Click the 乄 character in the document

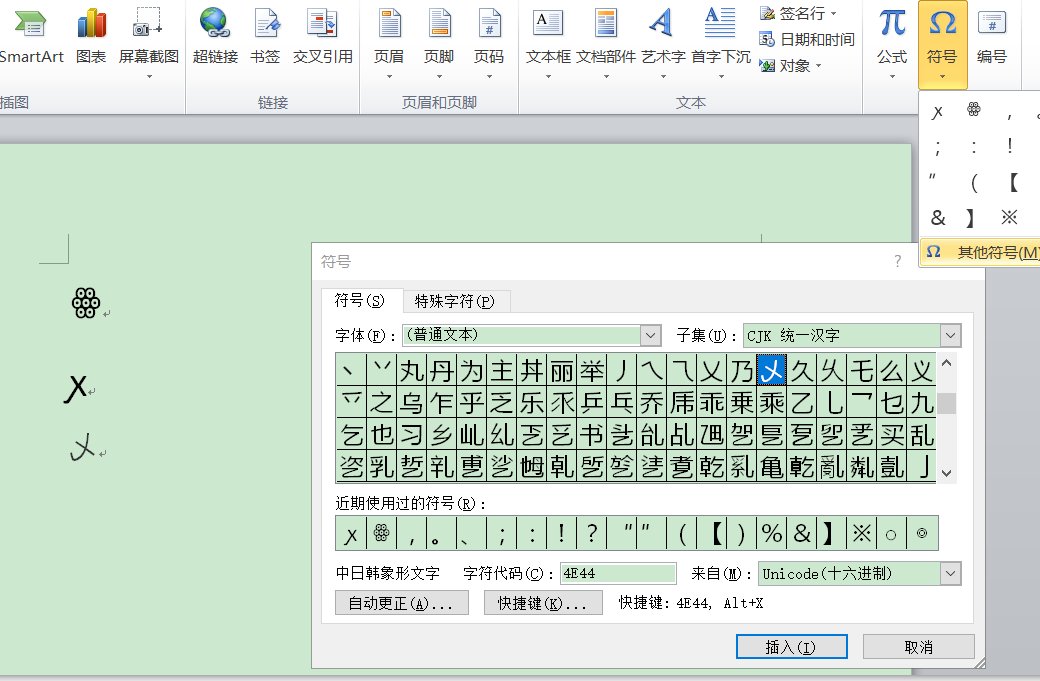(83, 448)
